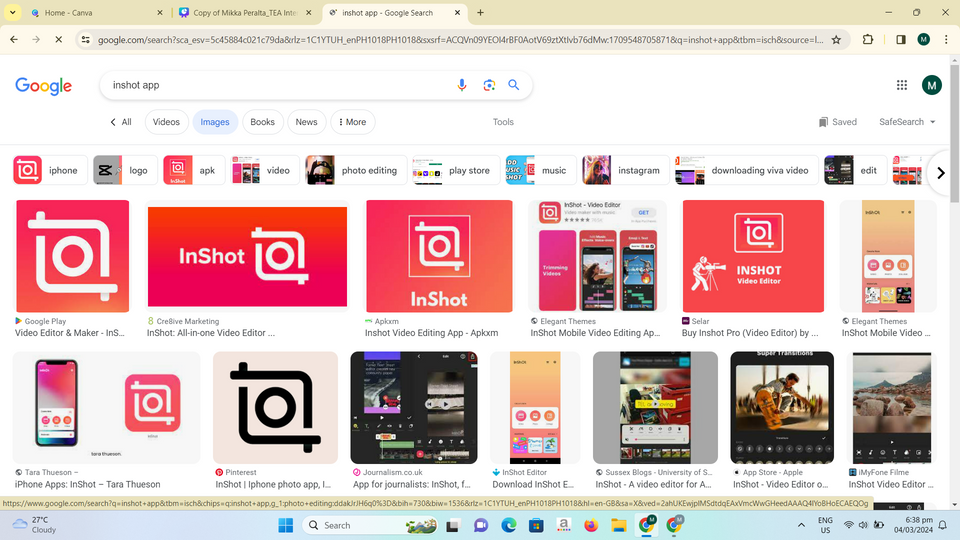Click the voice search microphone icon
The height and width of the screenshot is (540, 960).
pos(462,85)
